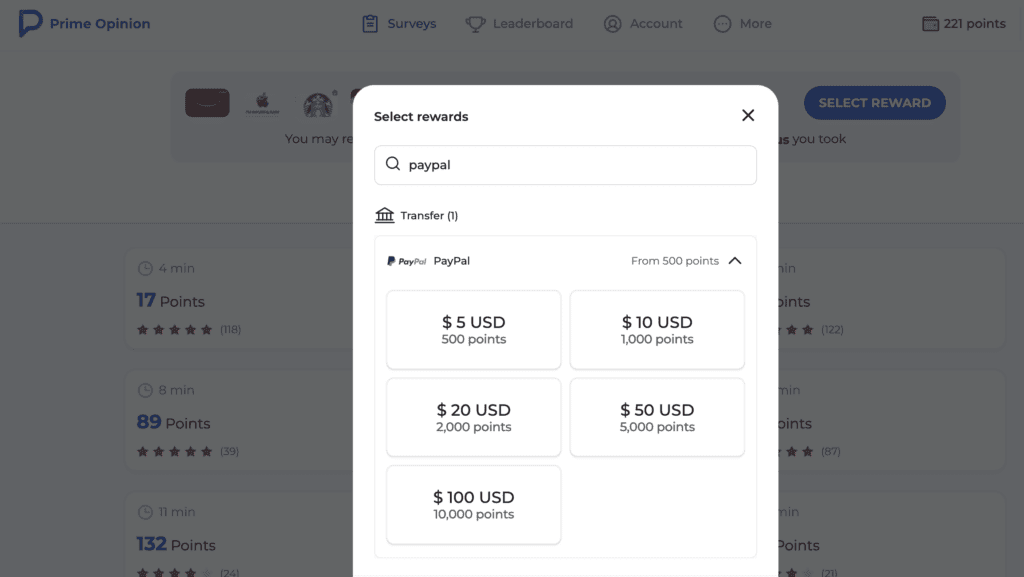This screenshot has height=577, width=1024.
Task: Select the $100 USD reward card
Action: (x=473, y=504)
